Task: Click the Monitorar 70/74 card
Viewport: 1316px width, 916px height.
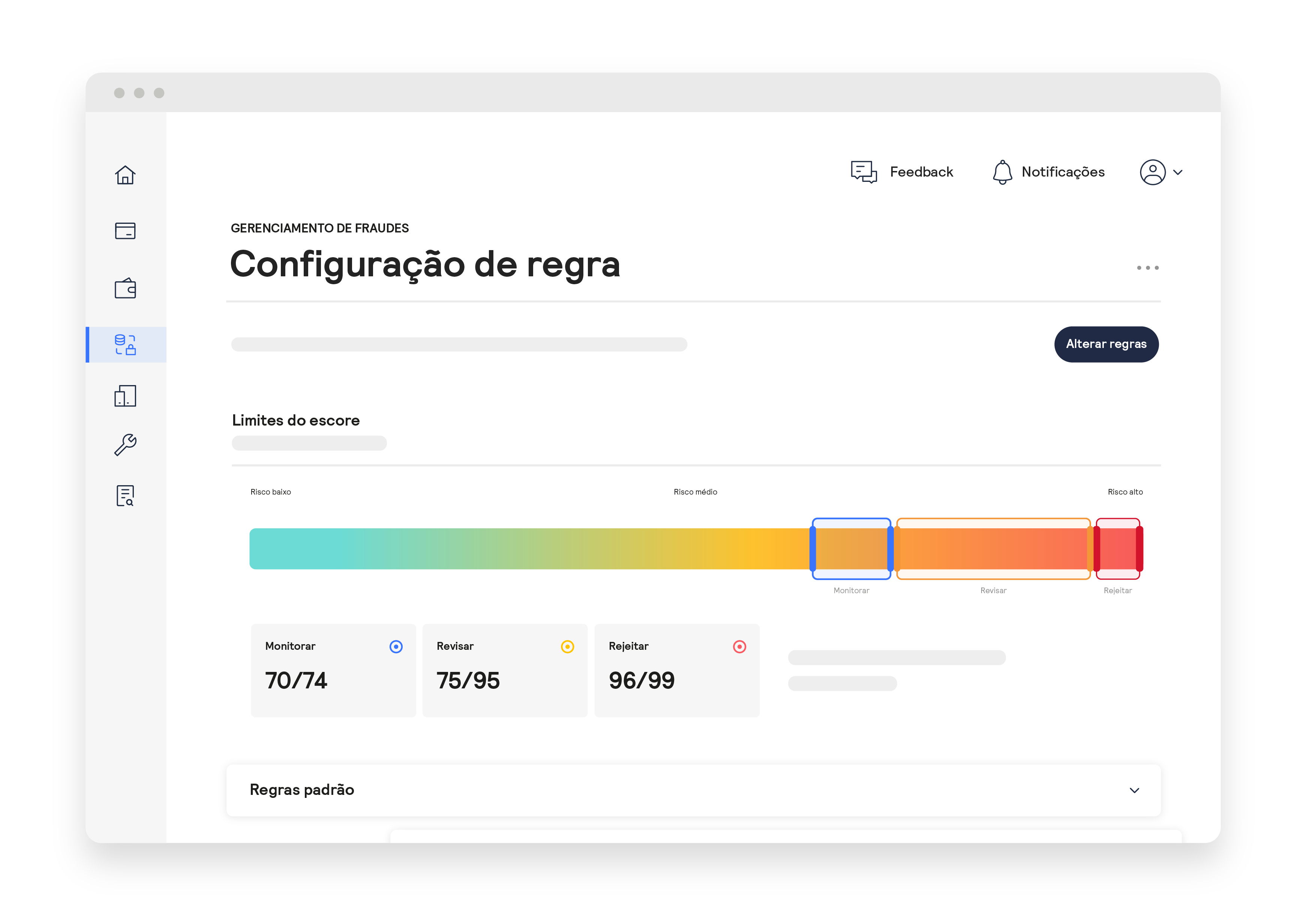Action: click(x=333, y=670)
